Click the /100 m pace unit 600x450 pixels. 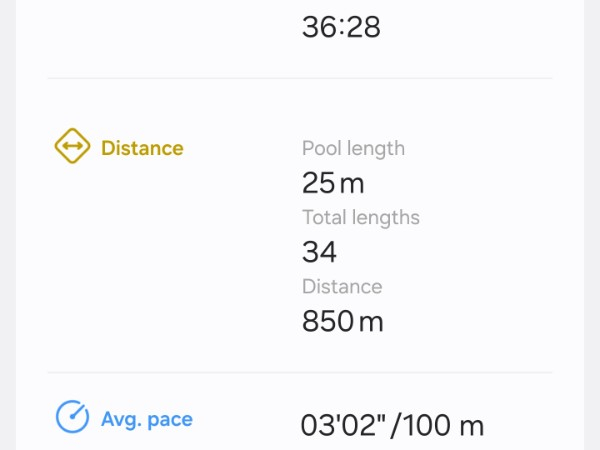[439, 425]
